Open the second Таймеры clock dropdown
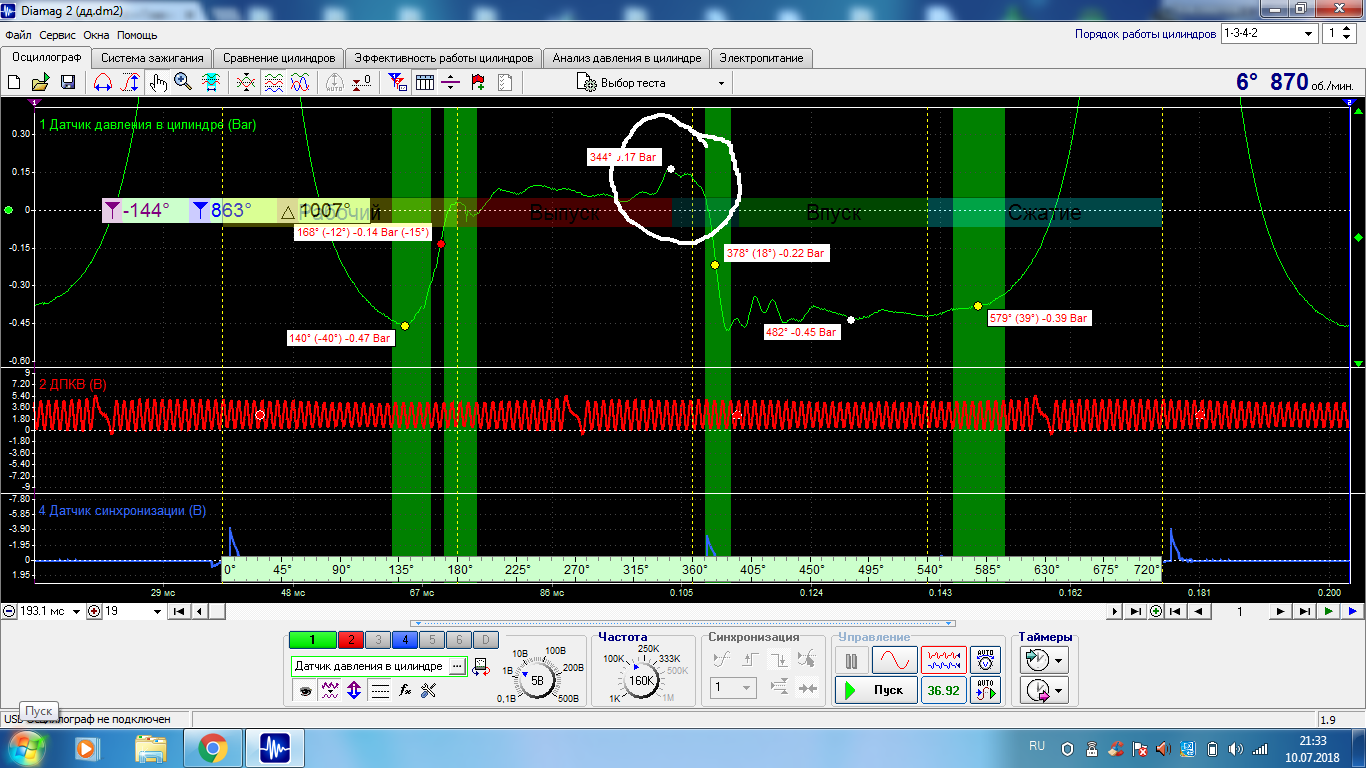 pos(1043,690)
